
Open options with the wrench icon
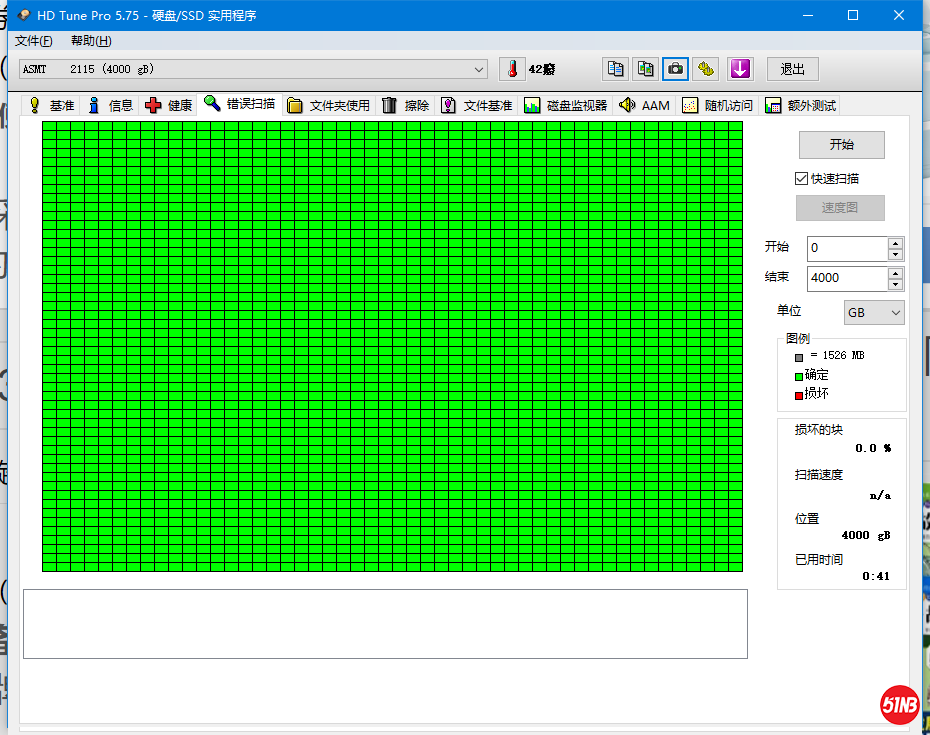pos(707,69)
